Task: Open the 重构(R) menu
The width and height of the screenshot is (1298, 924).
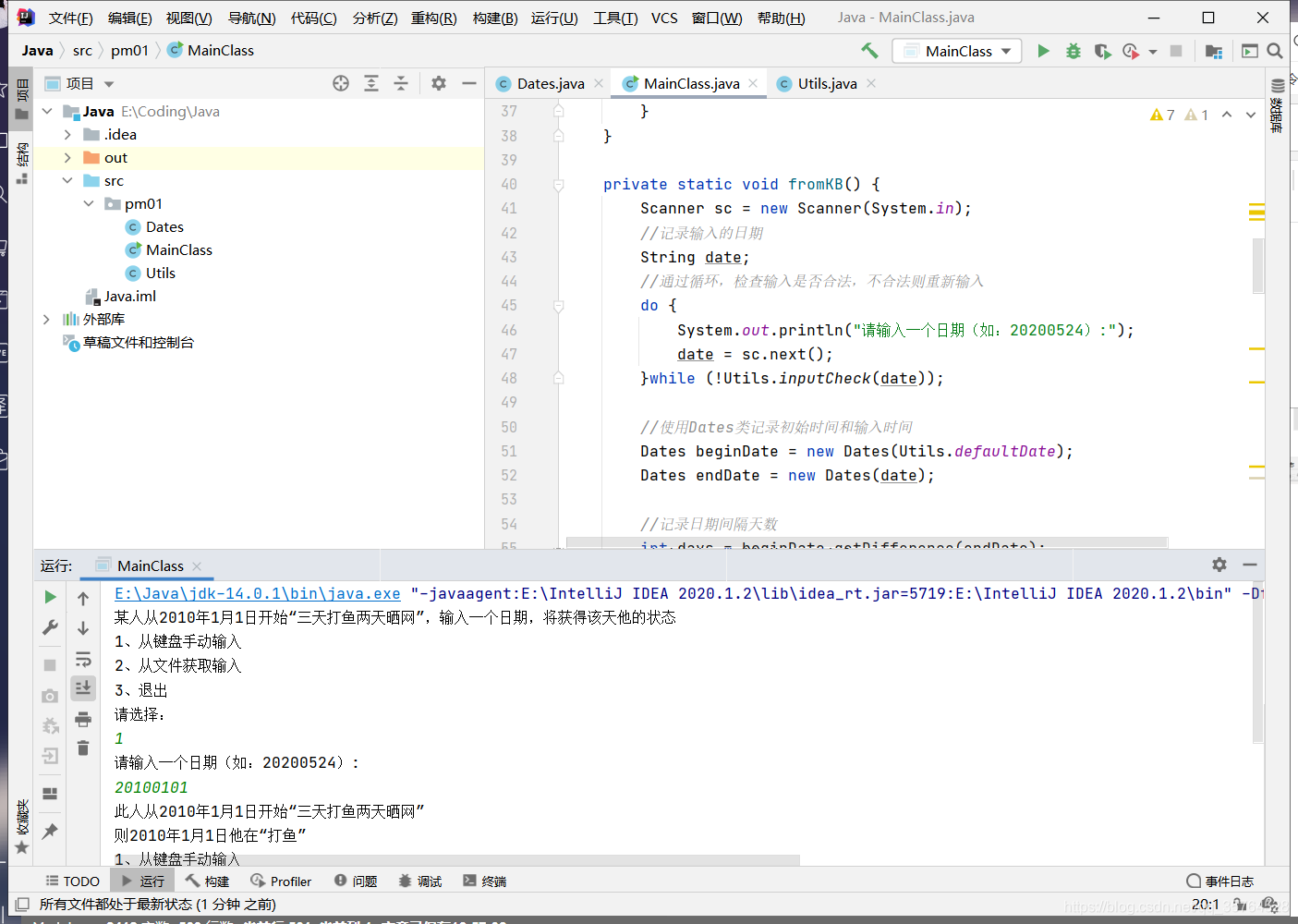Action: click(433, 18)
